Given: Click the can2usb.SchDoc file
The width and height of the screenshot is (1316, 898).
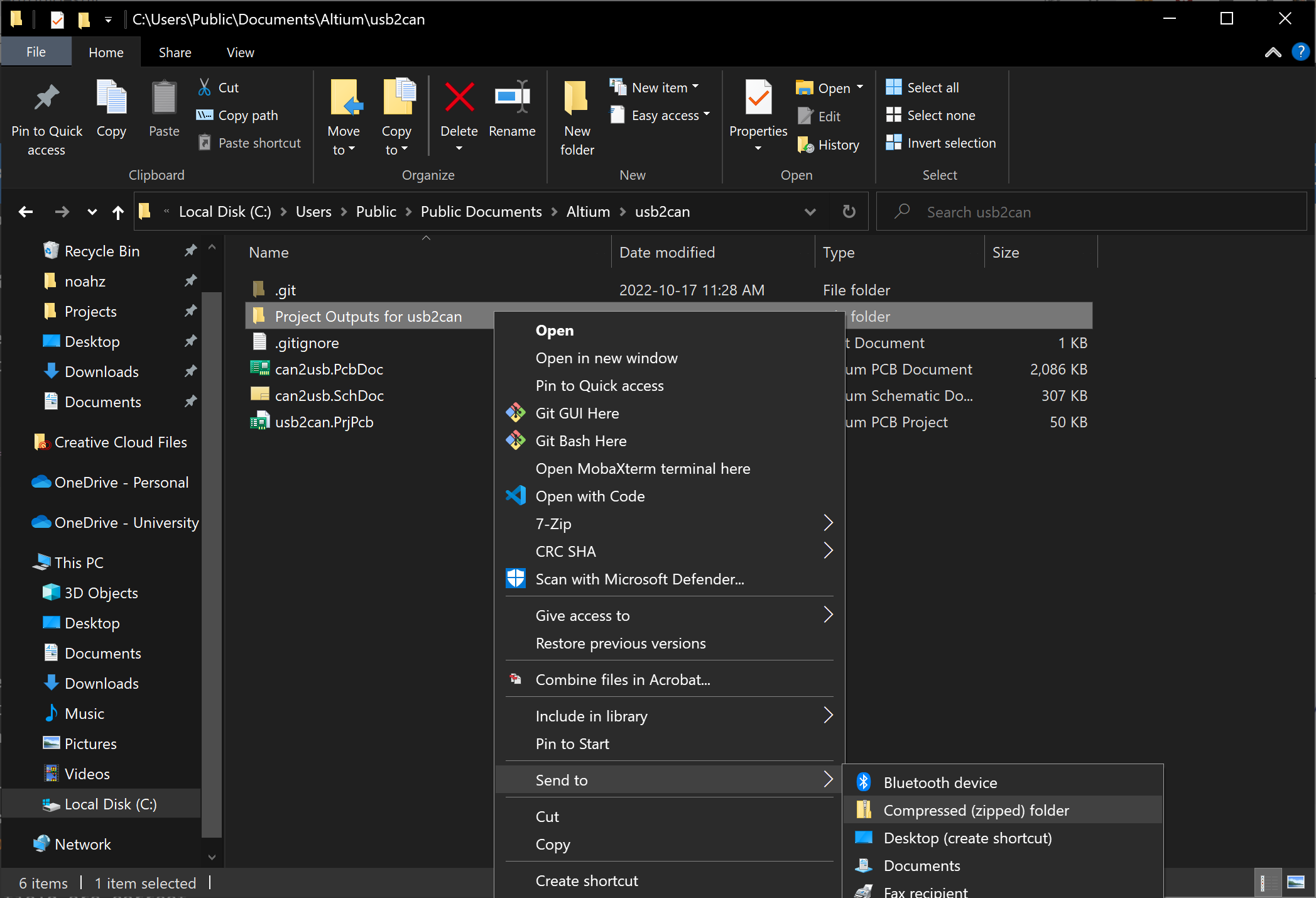Looking at the screenshot, I should coord(330,395).
